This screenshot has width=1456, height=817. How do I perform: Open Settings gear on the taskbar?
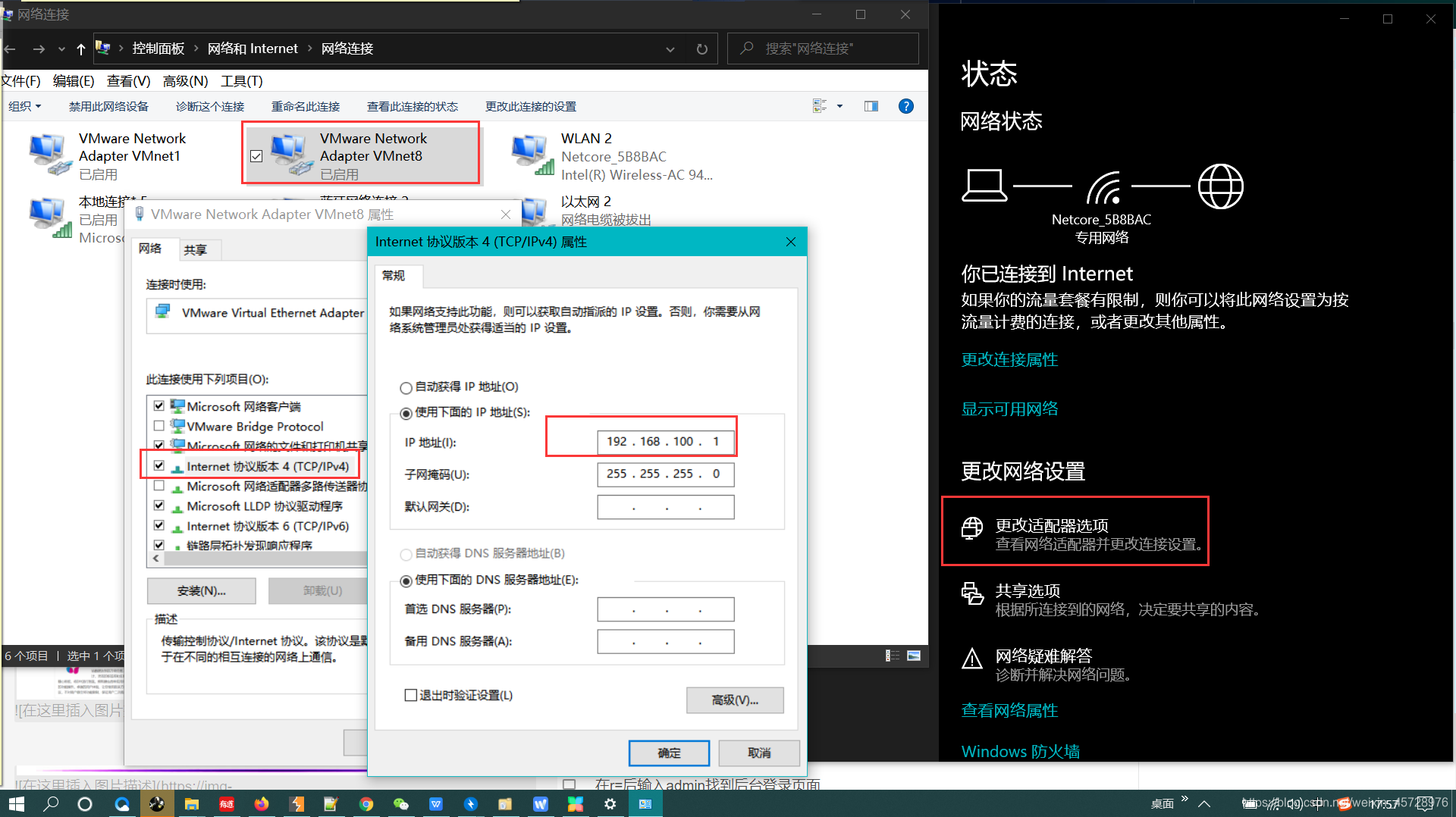[610, 804]
